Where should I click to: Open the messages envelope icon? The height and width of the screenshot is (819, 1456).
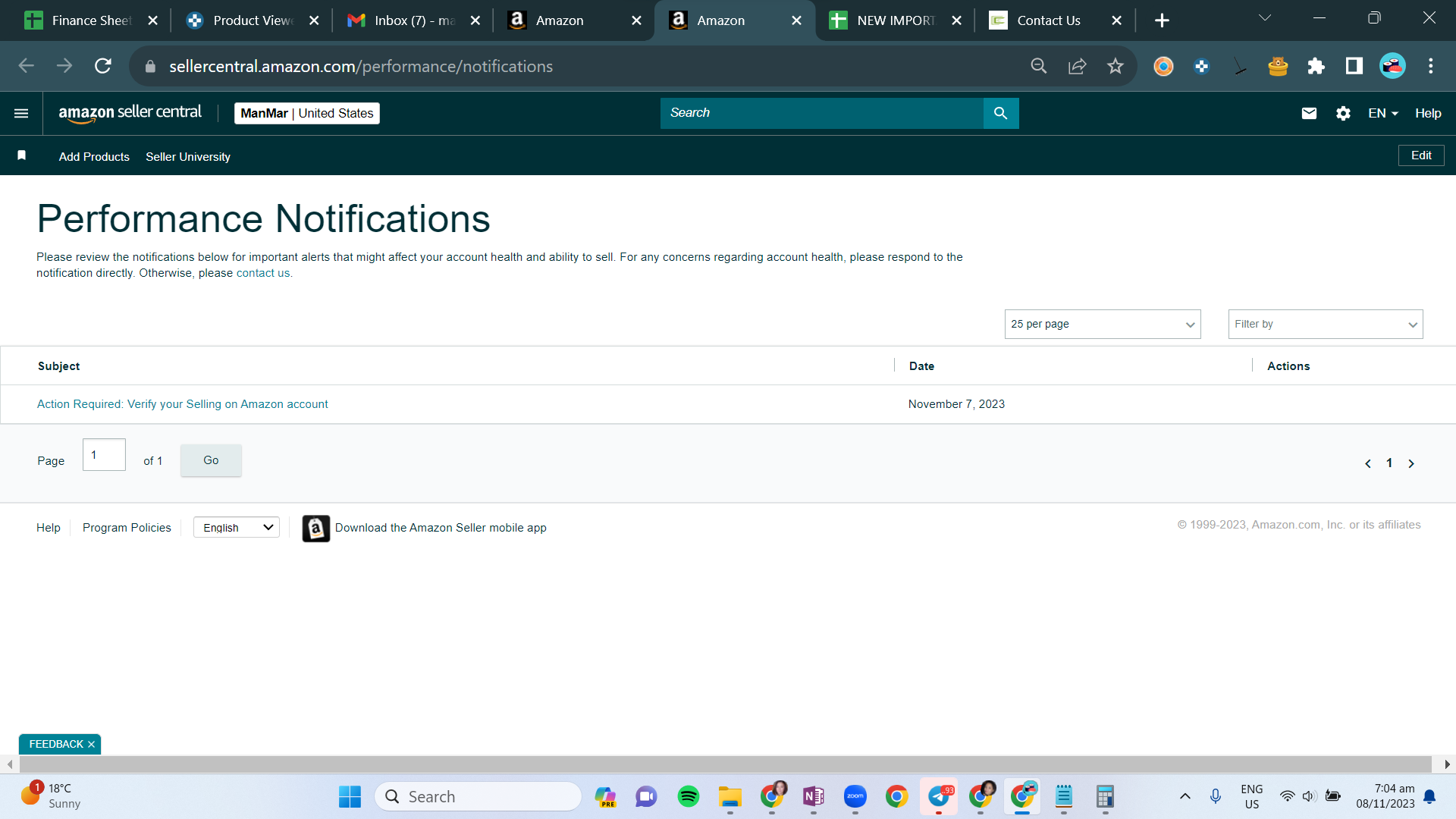pyautogui.click(x=1309, y=113)
